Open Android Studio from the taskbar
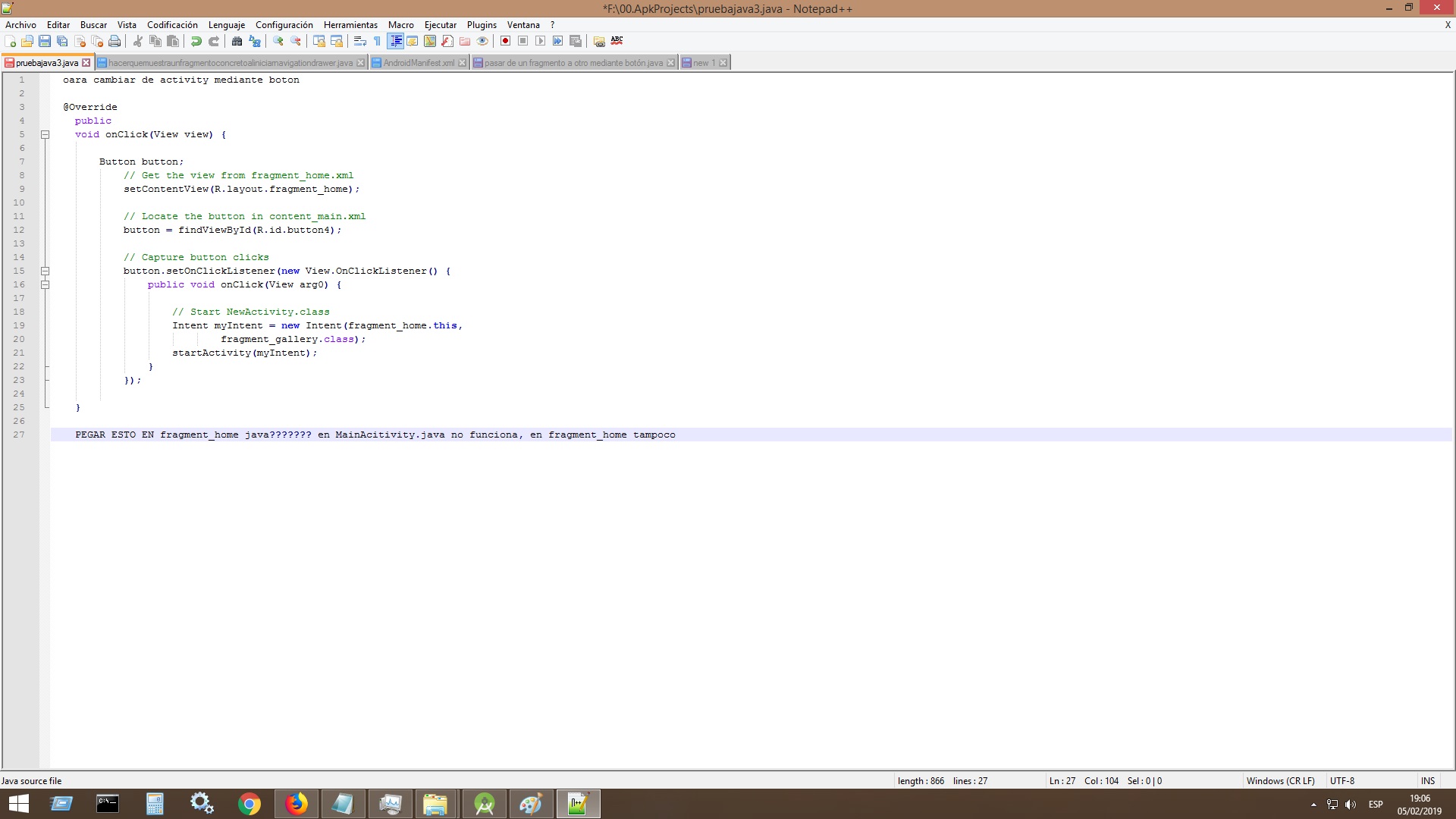The width and height of the screenshot is (1456, 819). [x=485, y=804]
